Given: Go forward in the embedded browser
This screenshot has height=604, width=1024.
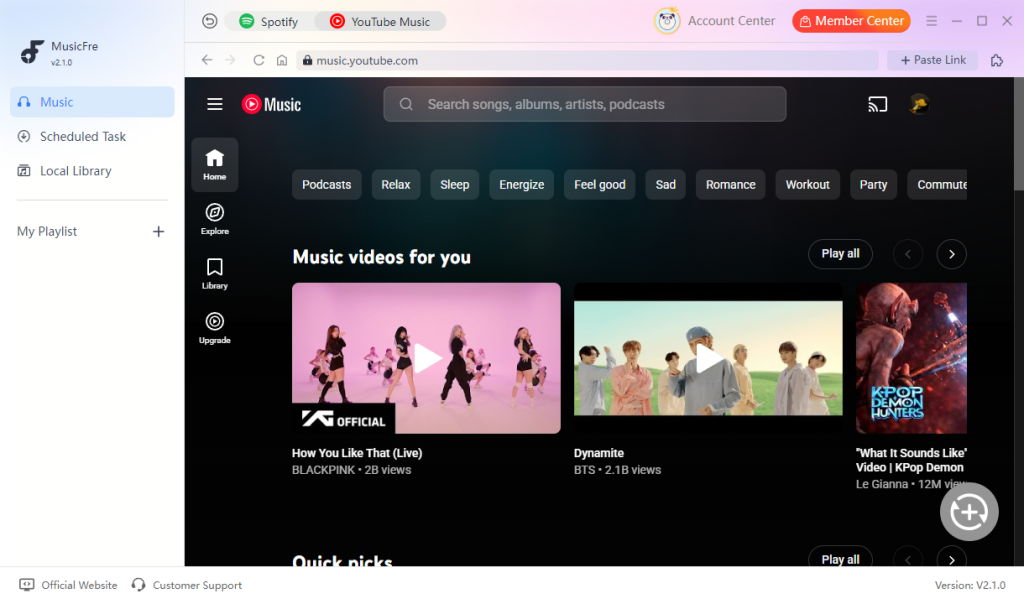Looking at the screenshot, I should click(x=231, y=60).
